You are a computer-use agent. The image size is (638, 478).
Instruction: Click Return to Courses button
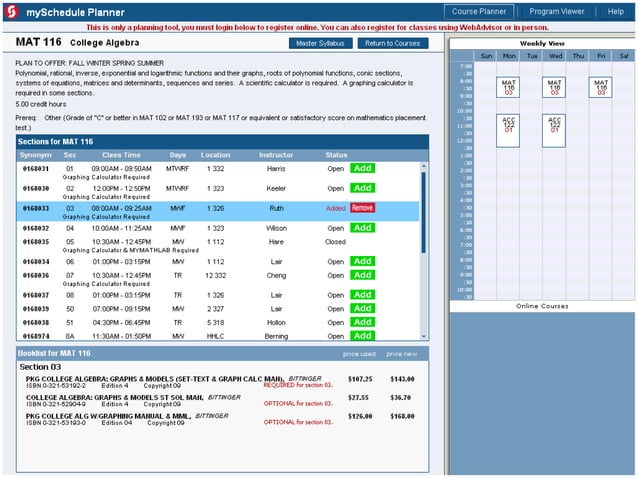pos(393,43)
